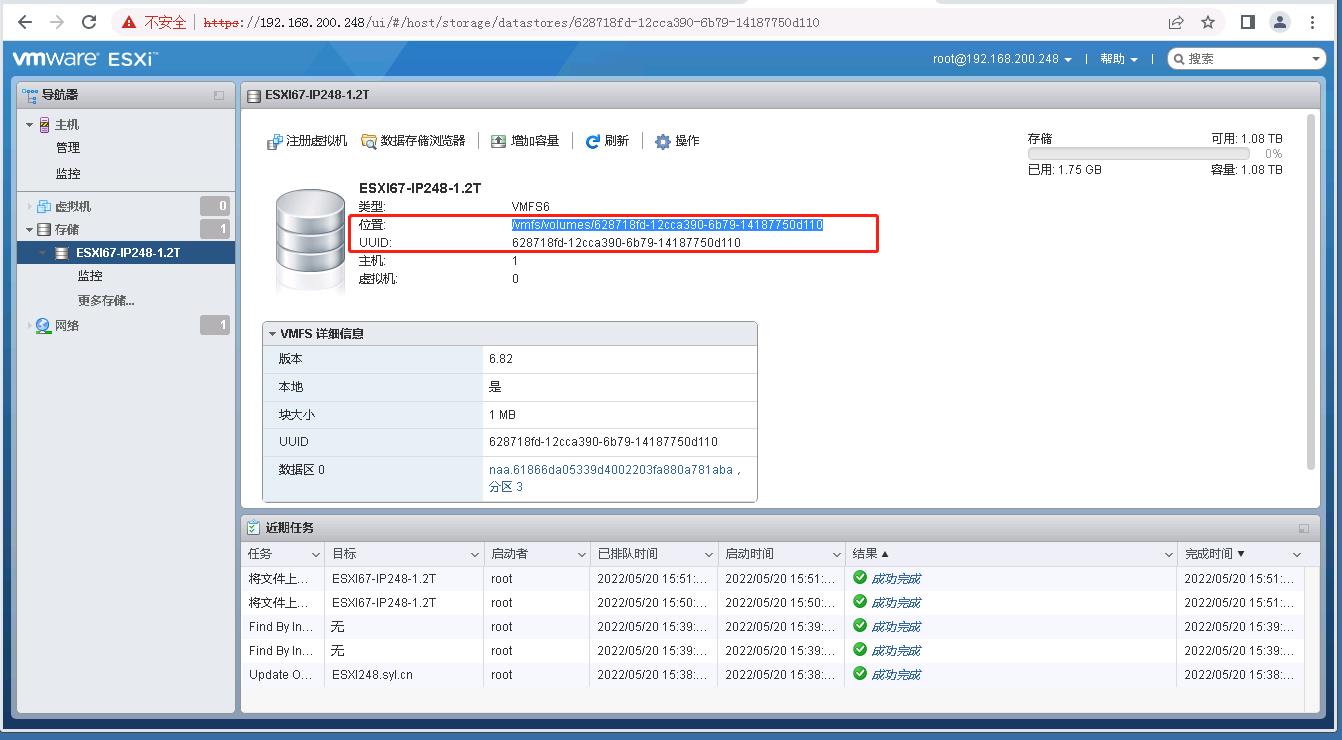Open the datastore browser
Image resolution: width=1342 pixels, height=740 pixels.
[x=413, y=141]
